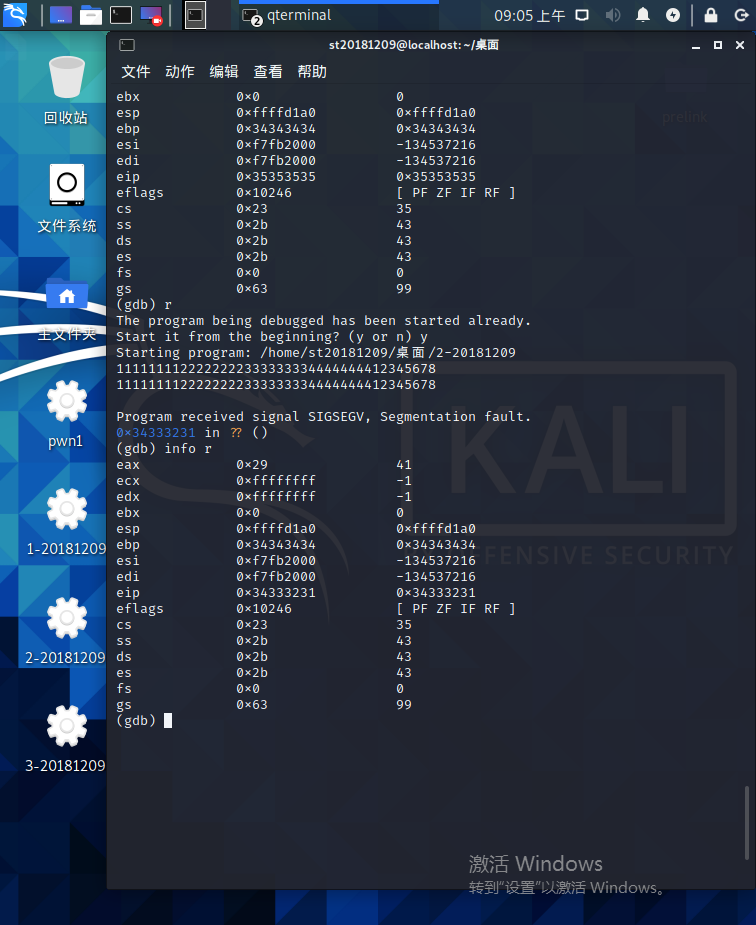Select the 2-20181209 desktop file icon
The height and width of the screenshot is (925, 756).
point(65,631)
